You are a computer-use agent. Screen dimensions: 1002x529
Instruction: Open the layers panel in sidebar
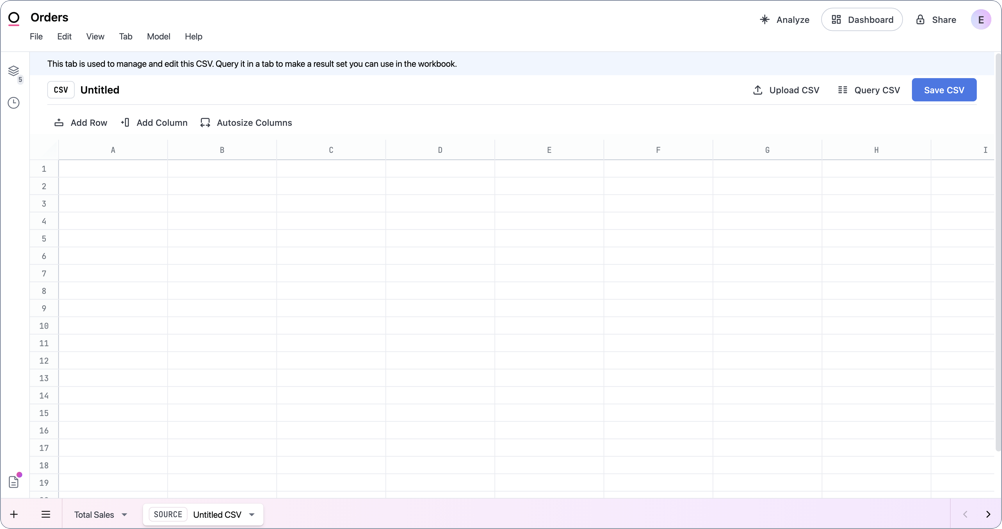coord(14,72)
